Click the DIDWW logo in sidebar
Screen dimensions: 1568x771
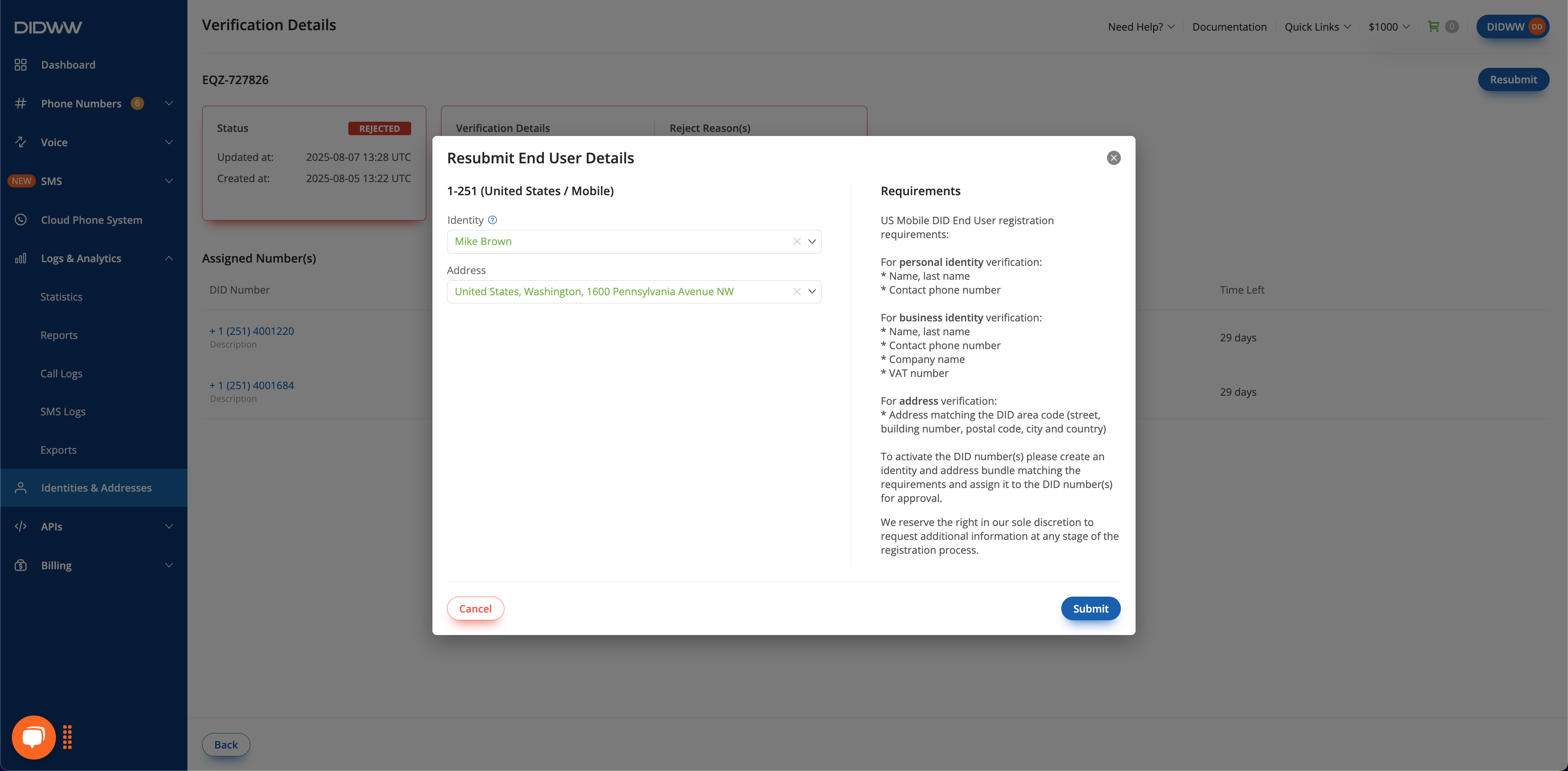click(x=48, y=27)
